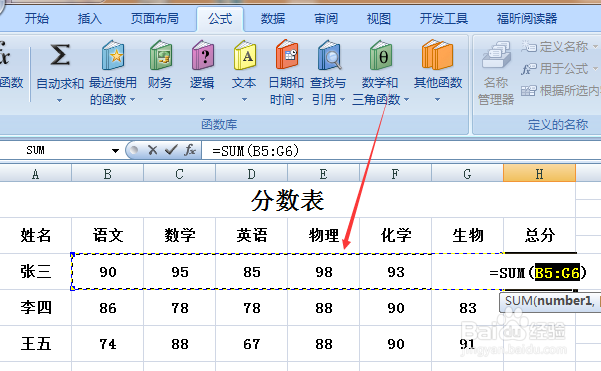The image size is (601, 371).
Task: Click the SUM(number1 function tooltip
Action: click(550, 301)
